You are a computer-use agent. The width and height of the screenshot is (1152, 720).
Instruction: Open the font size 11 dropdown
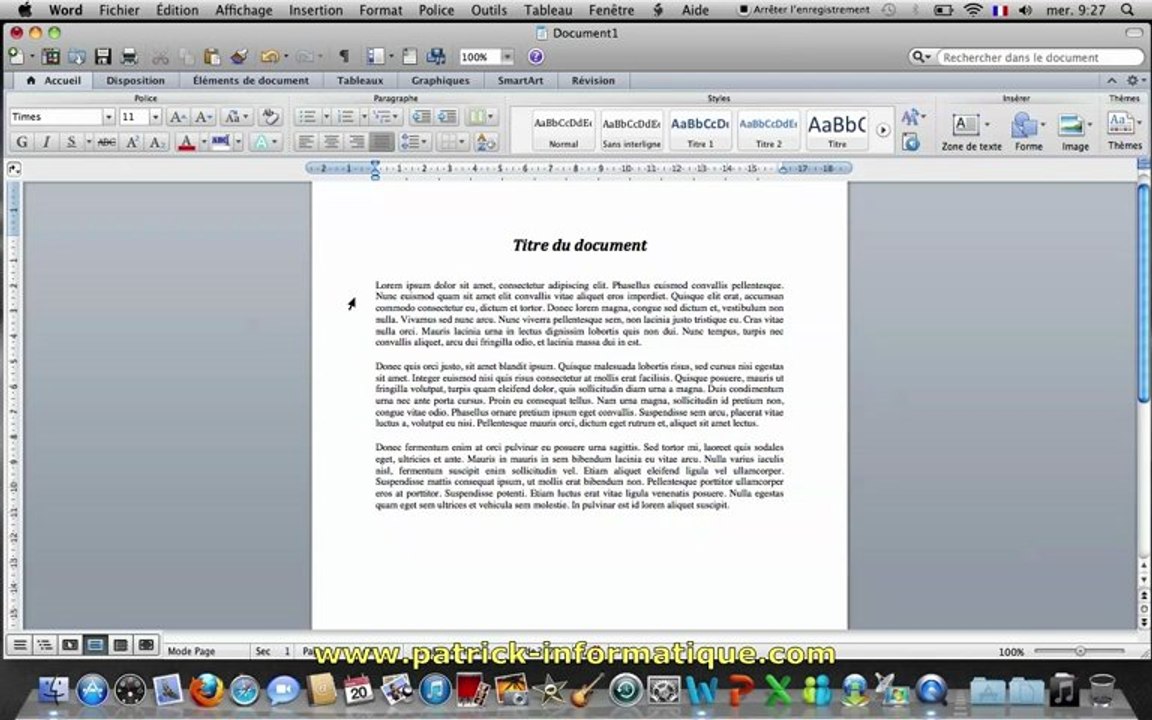pyautogui.click(x=155, y=117)
